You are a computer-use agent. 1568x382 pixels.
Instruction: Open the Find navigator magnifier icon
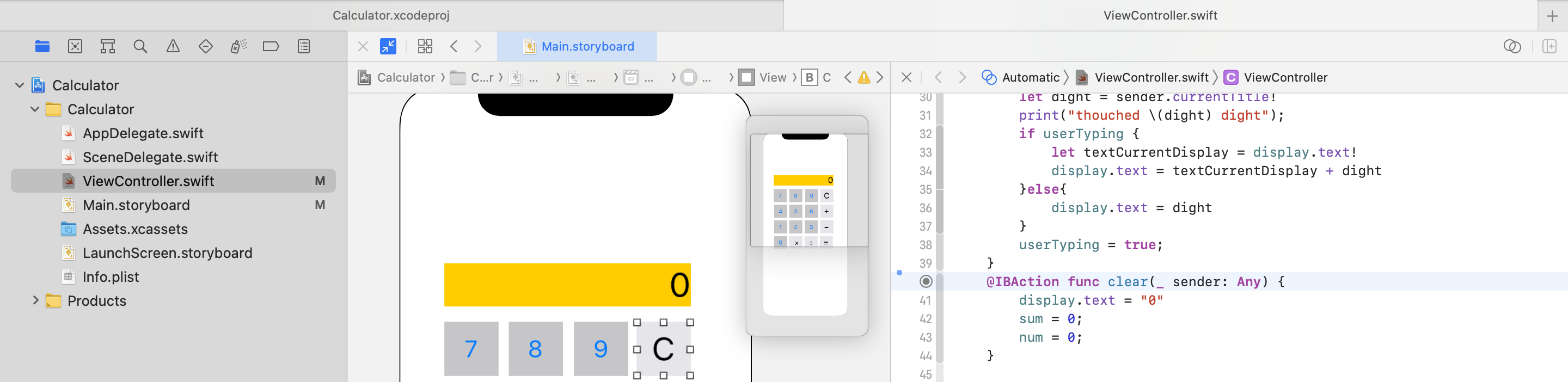pos(140,46)
